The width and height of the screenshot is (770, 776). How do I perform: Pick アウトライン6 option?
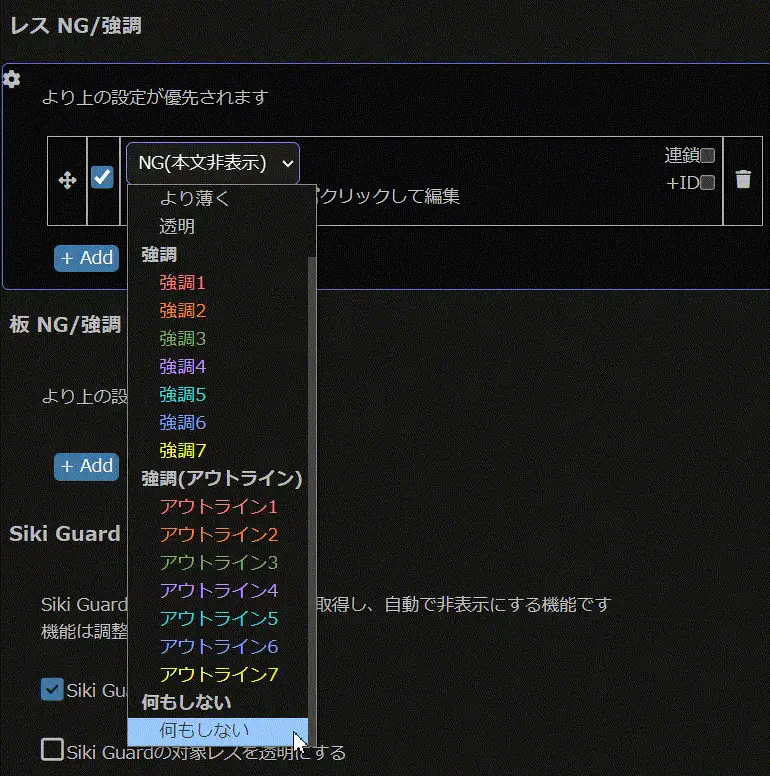click(x=218, y=646)
